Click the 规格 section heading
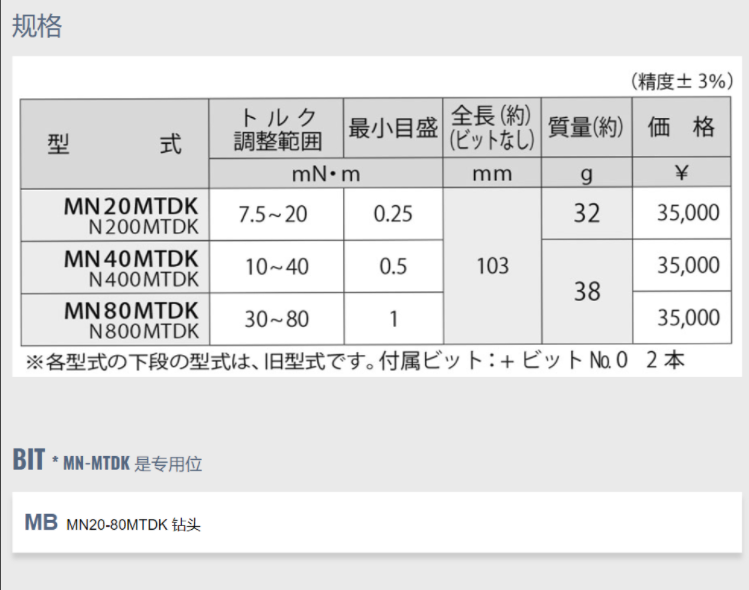The height and width of the screenshot is (590, 749). (37, 26)
